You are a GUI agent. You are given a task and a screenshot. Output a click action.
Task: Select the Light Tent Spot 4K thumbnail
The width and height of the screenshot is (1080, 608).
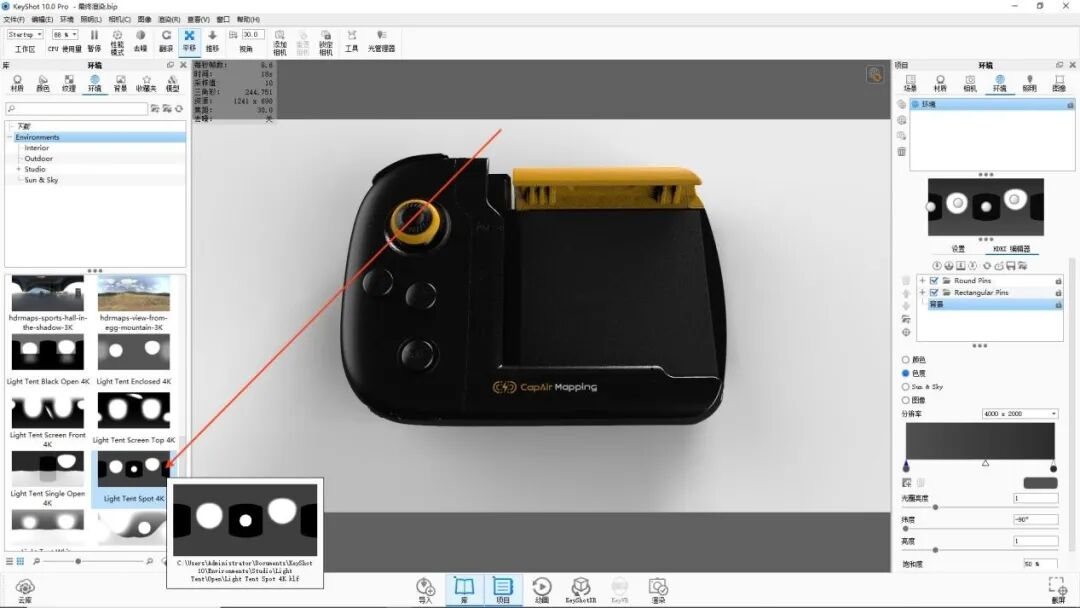coord(134,466)
